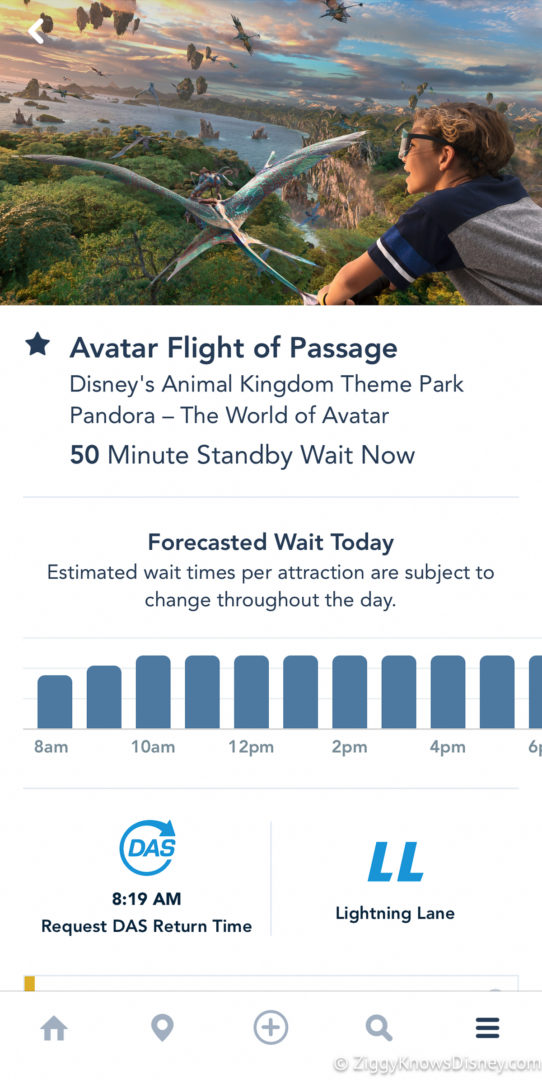
Task: Open the Home tab icon
Action: [x=54, y=1029]
